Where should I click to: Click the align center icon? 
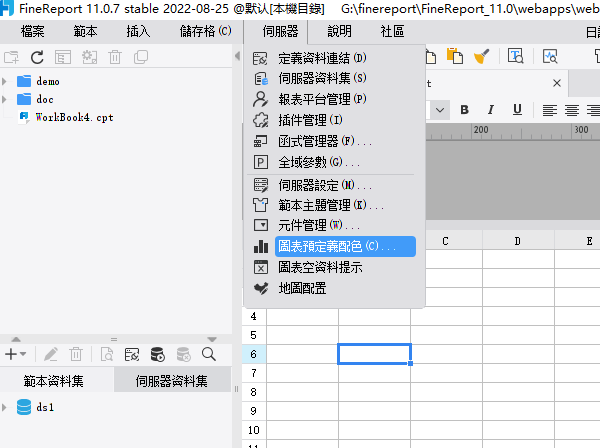pos(572,111)
